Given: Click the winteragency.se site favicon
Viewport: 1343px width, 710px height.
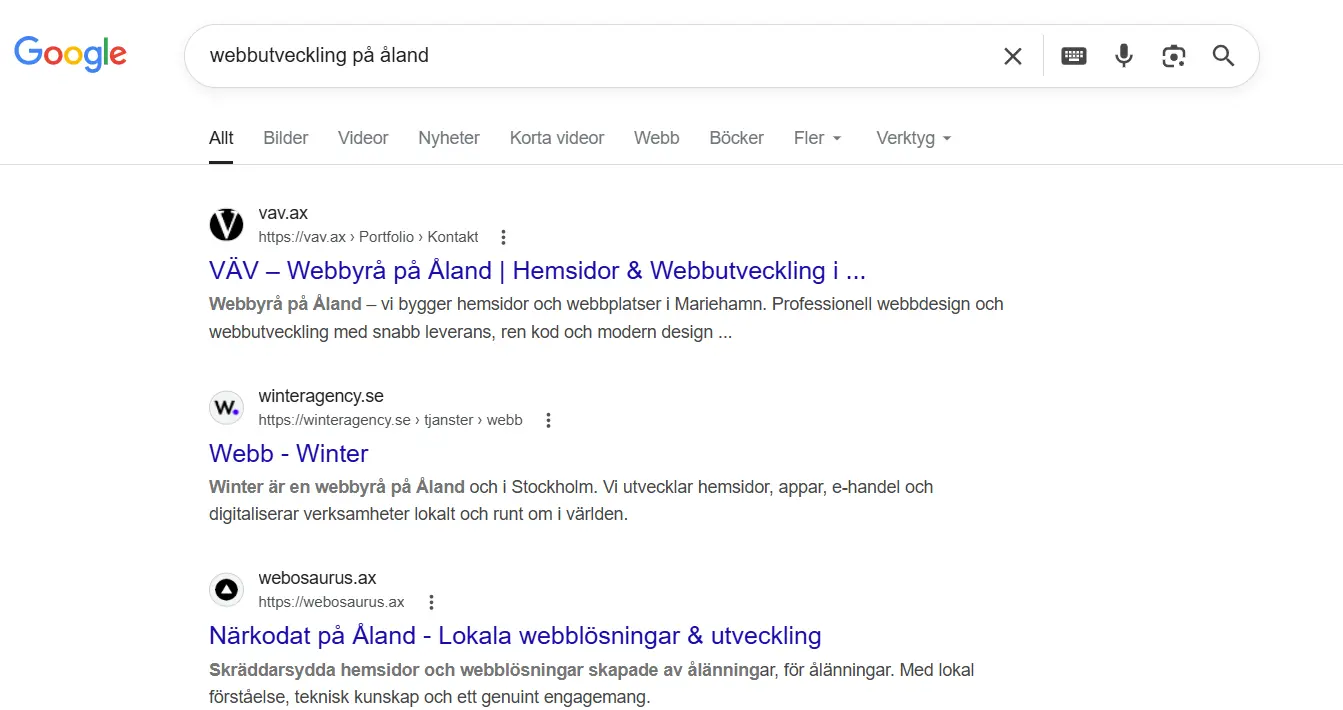Looking at the screenshot, I should coord(226,407).
